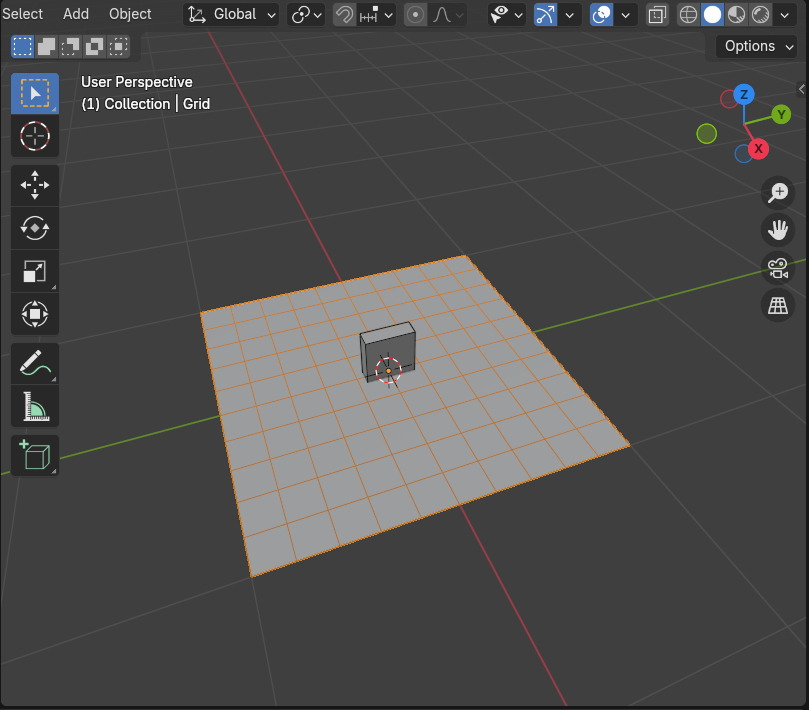This screenshot has height=710, width=809.
Task: Open the Options dropdown
Action: click(x=756, y=46)
